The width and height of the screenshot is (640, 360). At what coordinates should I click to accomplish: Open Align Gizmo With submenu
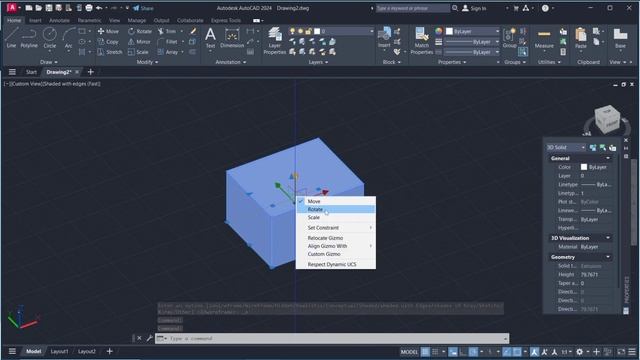click(x=336, y=246)
